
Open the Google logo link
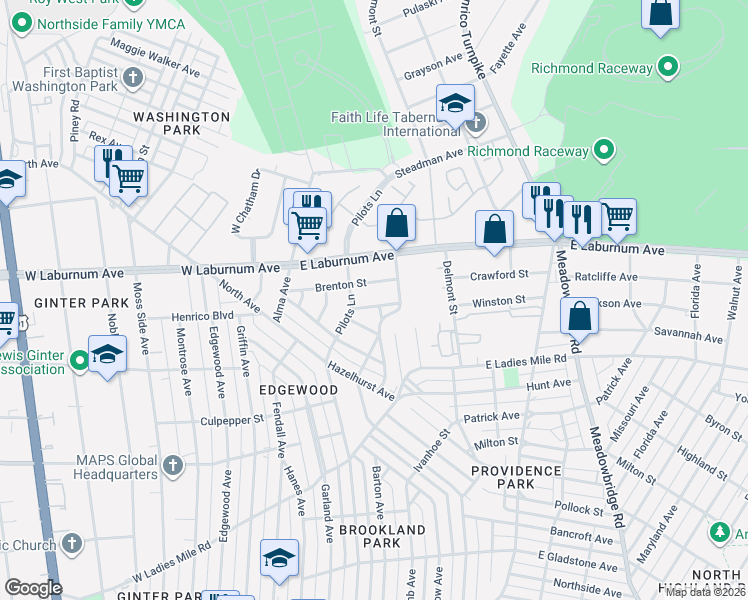click(x=33, y=588)
